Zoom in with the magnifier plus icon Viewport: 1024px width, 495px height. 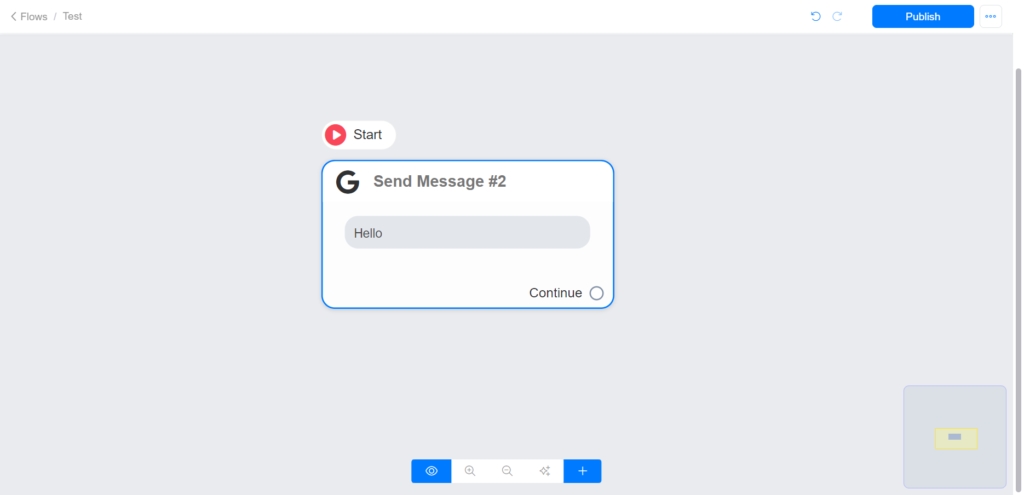(470, 471)
